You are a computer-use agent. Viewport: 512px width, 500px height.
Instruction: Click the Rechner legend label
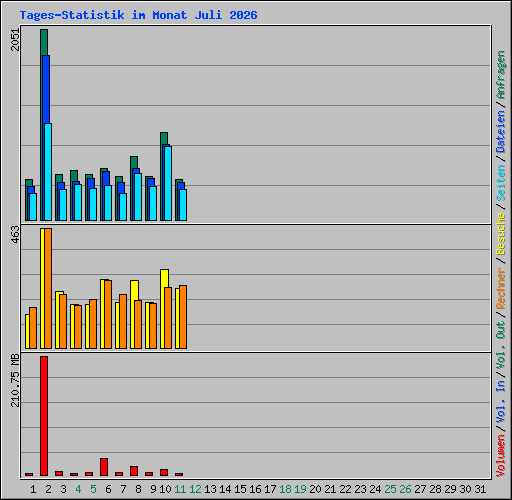(501, 288)
